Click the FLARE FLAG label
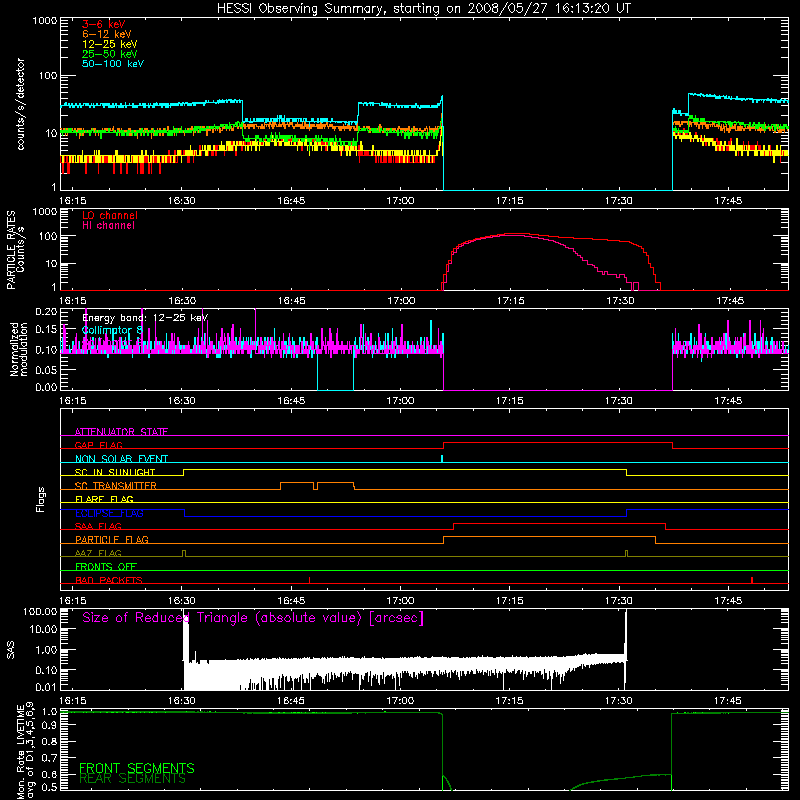 pyautogui.click(x=104, y=499)
